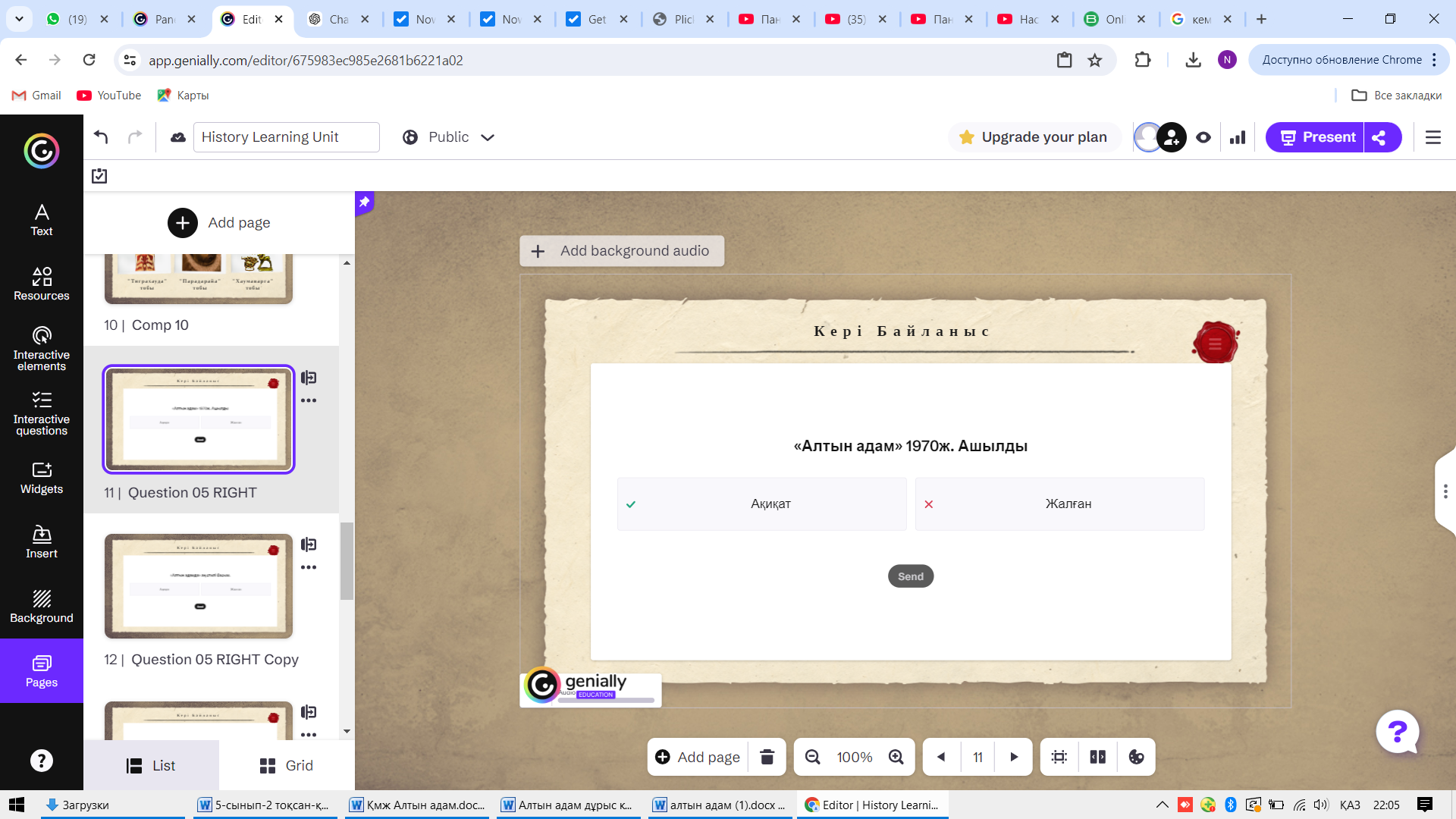Switch to Grid view tab

click(x=286, y=765)
